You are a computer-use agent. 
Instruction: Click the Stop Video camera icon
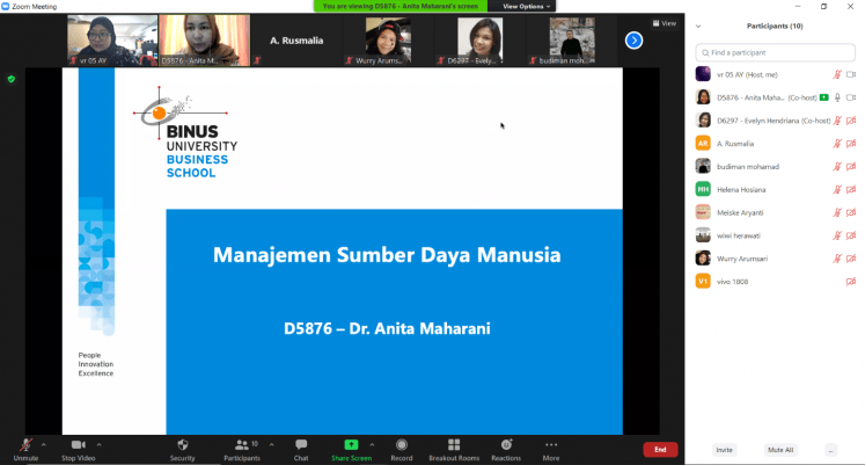pyautogui.click(x=78, y=444)
